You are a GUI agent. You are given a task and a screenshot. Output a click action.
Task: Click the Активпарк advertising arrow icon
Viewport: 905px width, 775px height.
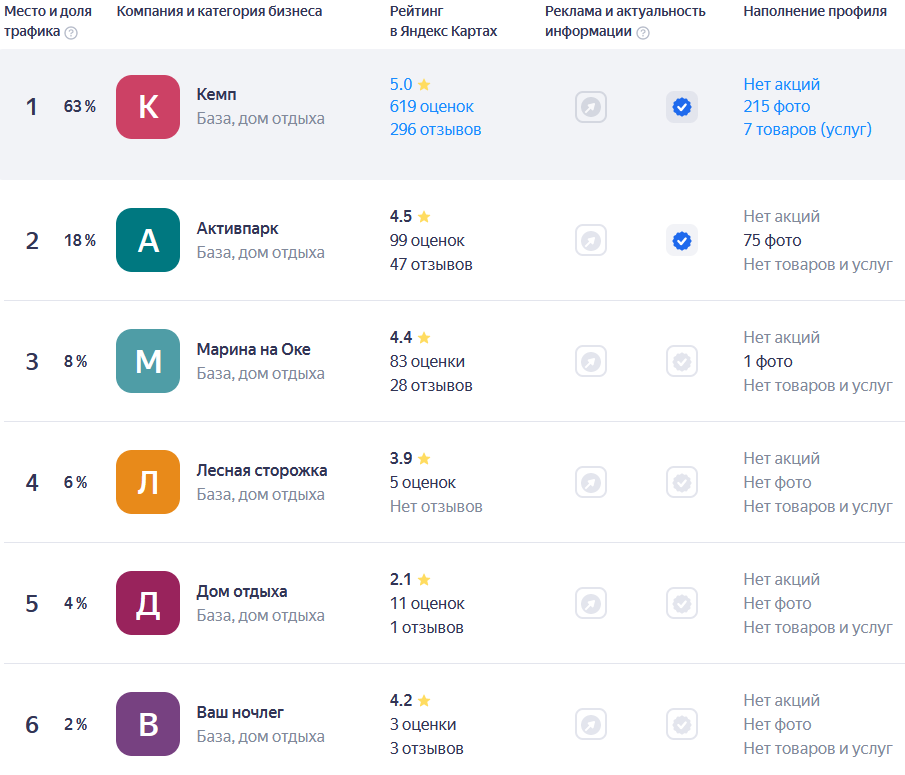590,241
